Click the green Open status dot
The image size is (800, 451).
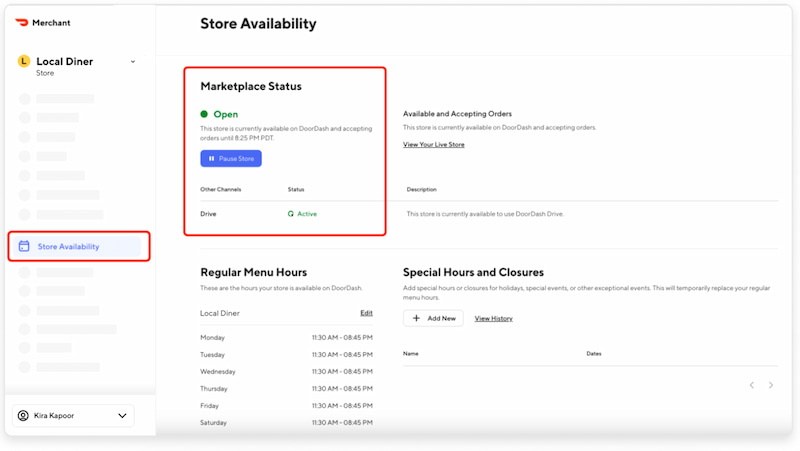(205, 115)
